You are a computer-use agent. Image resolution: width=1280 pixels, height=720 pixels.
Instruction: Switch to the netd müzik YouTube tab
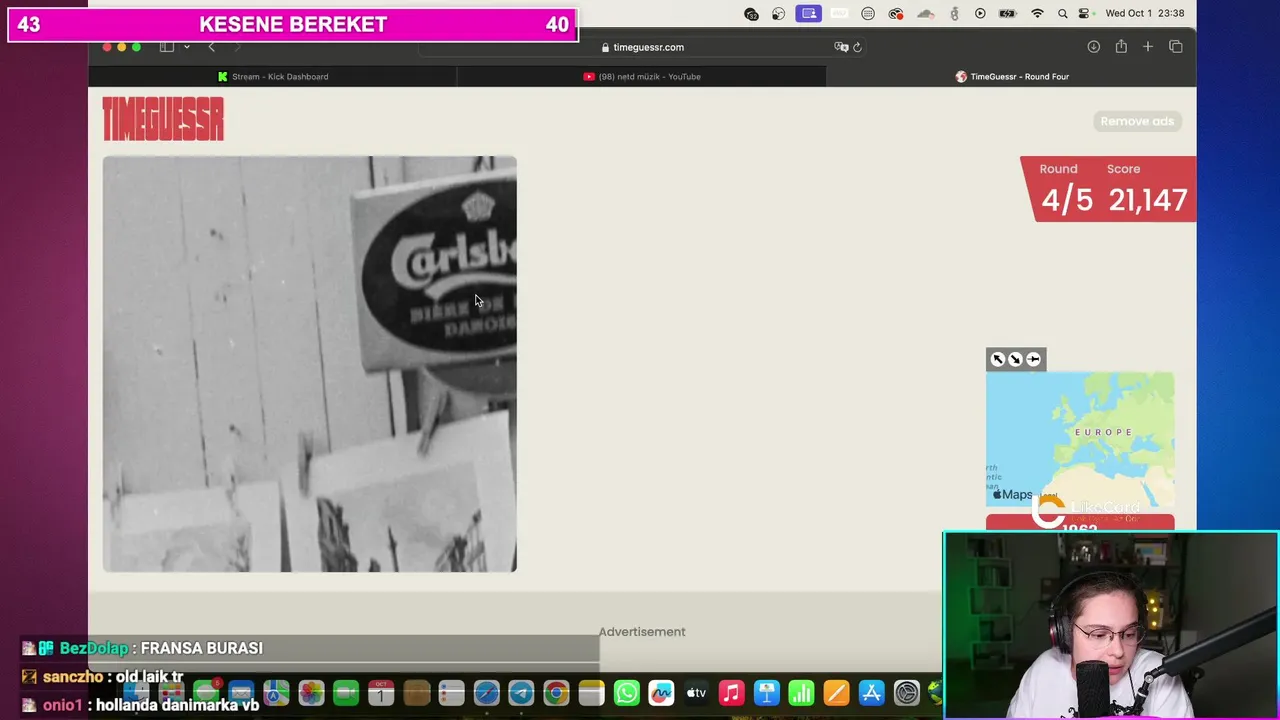tap(642, 76)
